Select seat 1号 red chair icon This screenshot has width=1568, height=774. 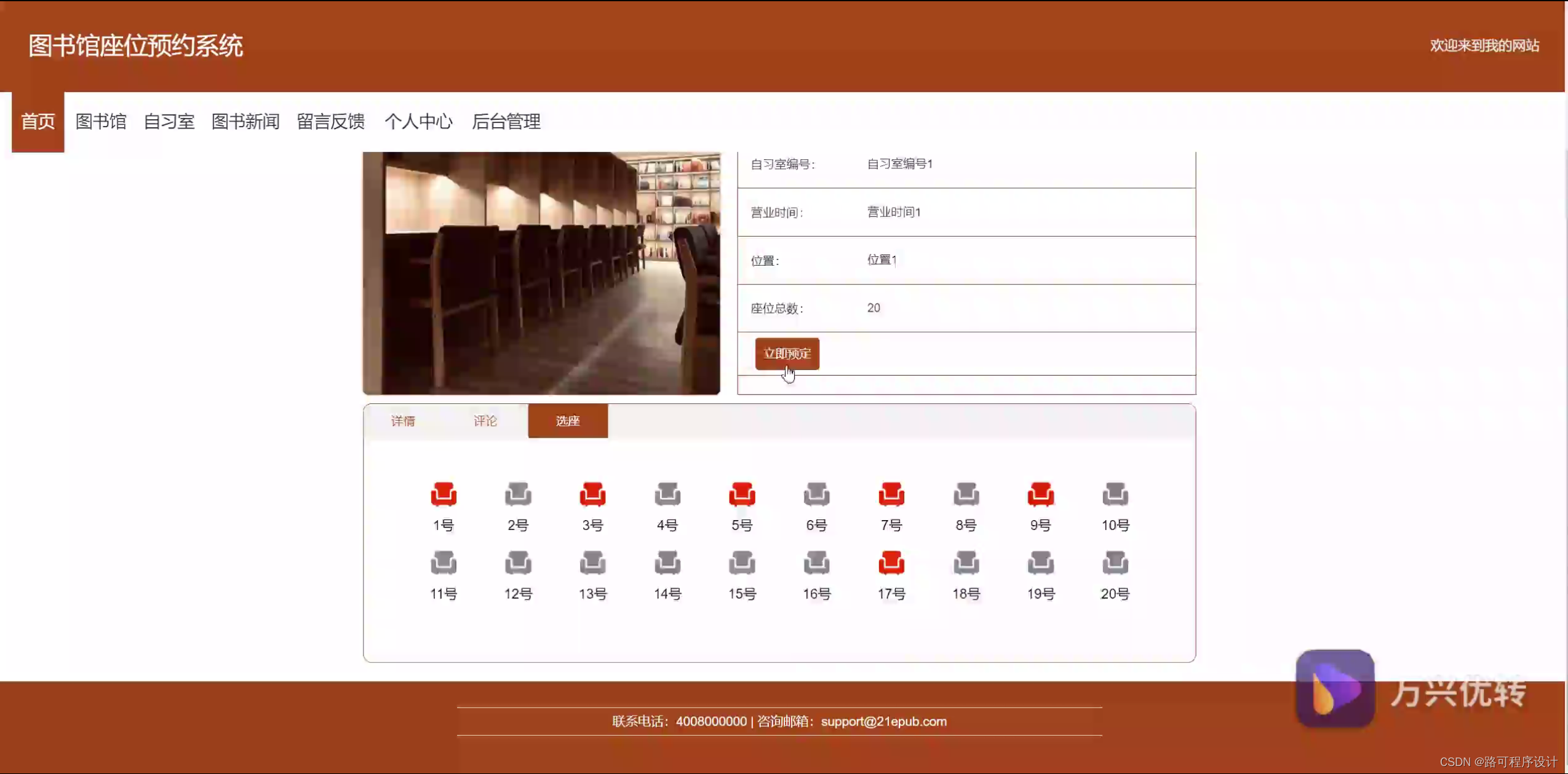coord(444,494)
